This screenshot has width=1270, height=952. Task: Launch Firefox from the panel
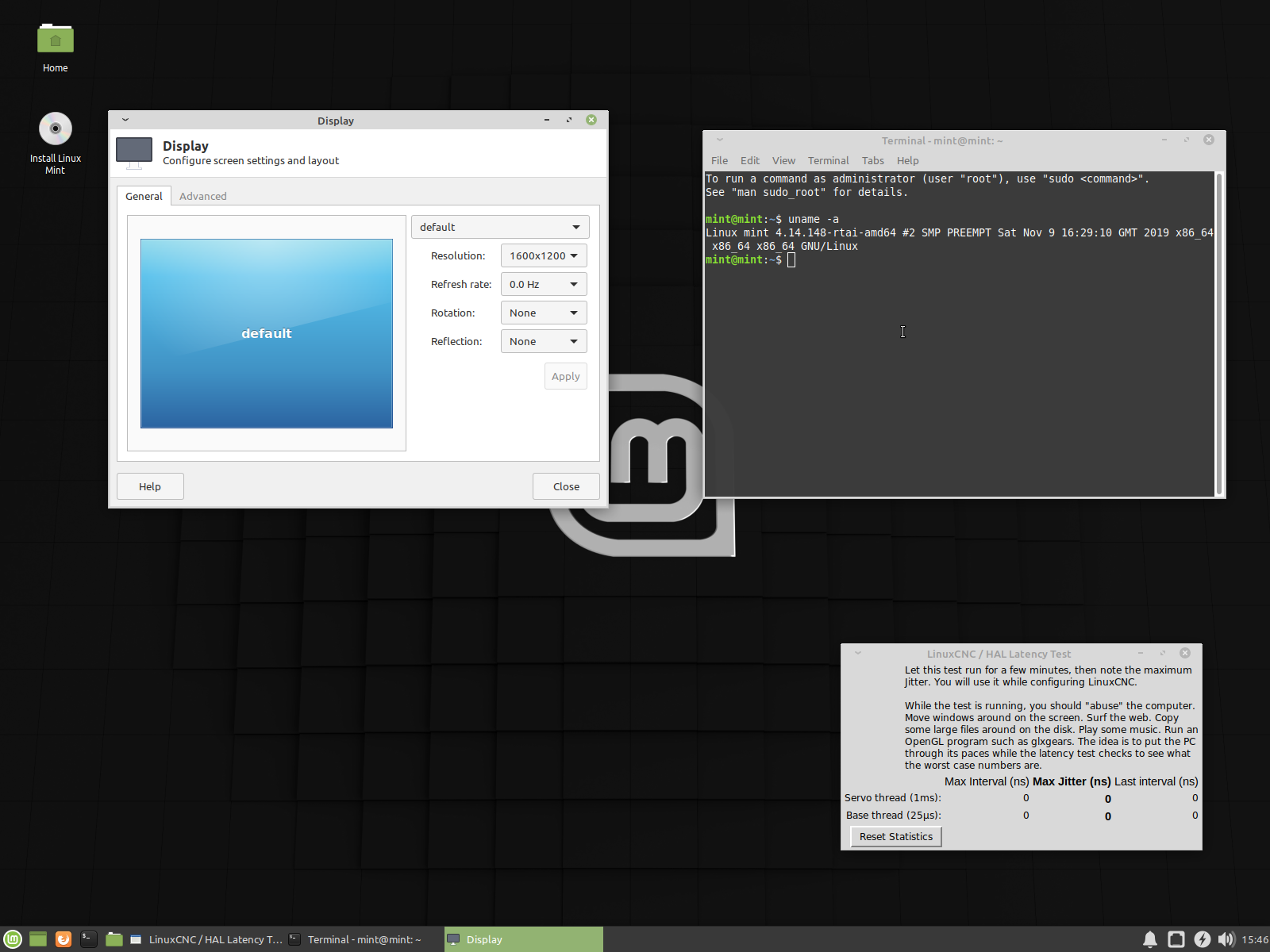(63, 939)
